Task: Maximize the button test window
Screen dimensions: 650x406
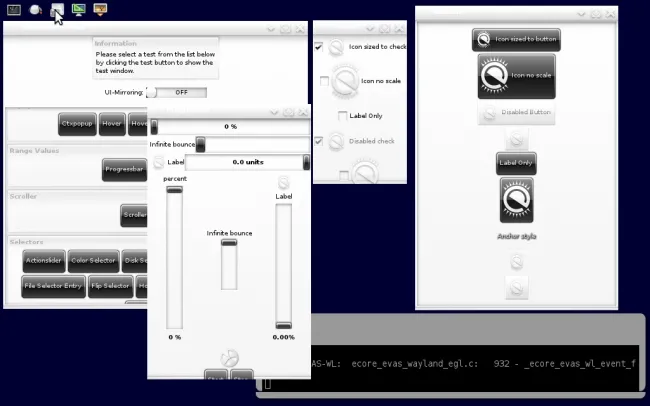Action: (596, 14)
